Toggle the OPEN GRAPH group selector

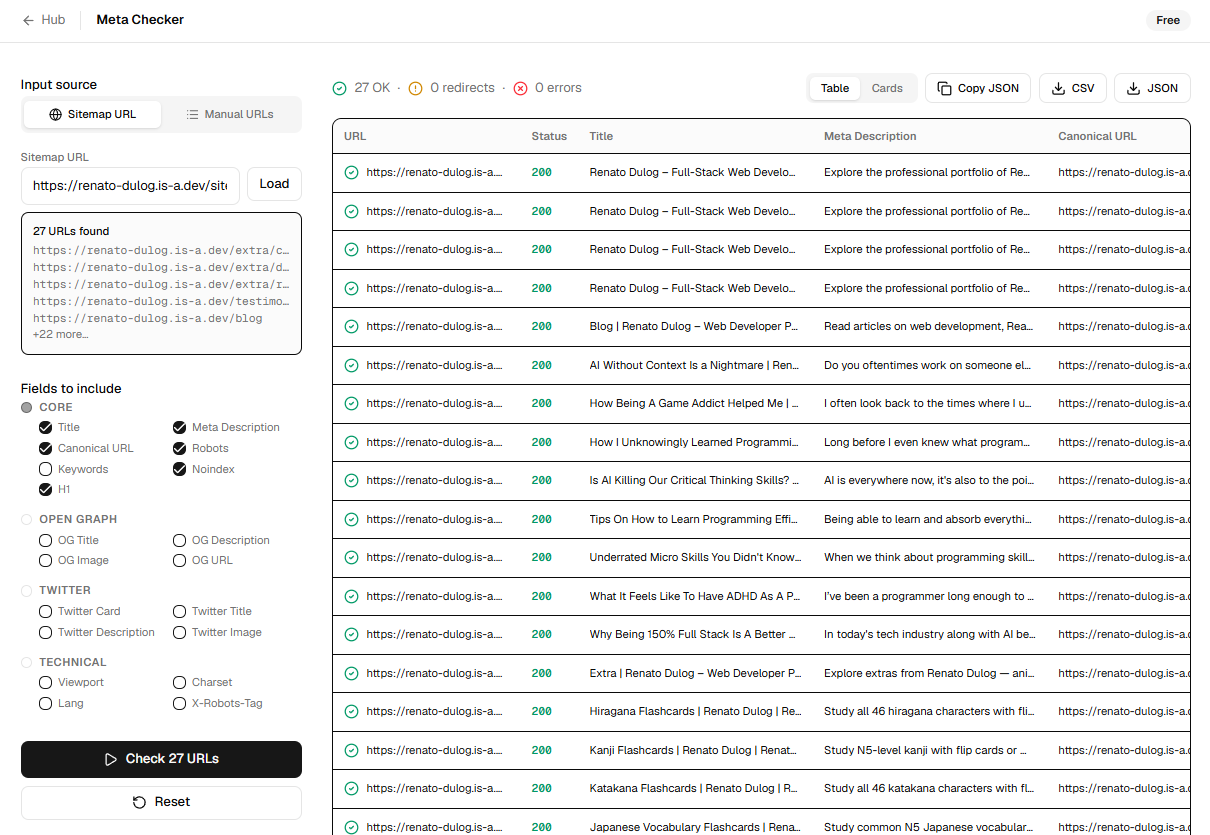[x=27, y=519]
